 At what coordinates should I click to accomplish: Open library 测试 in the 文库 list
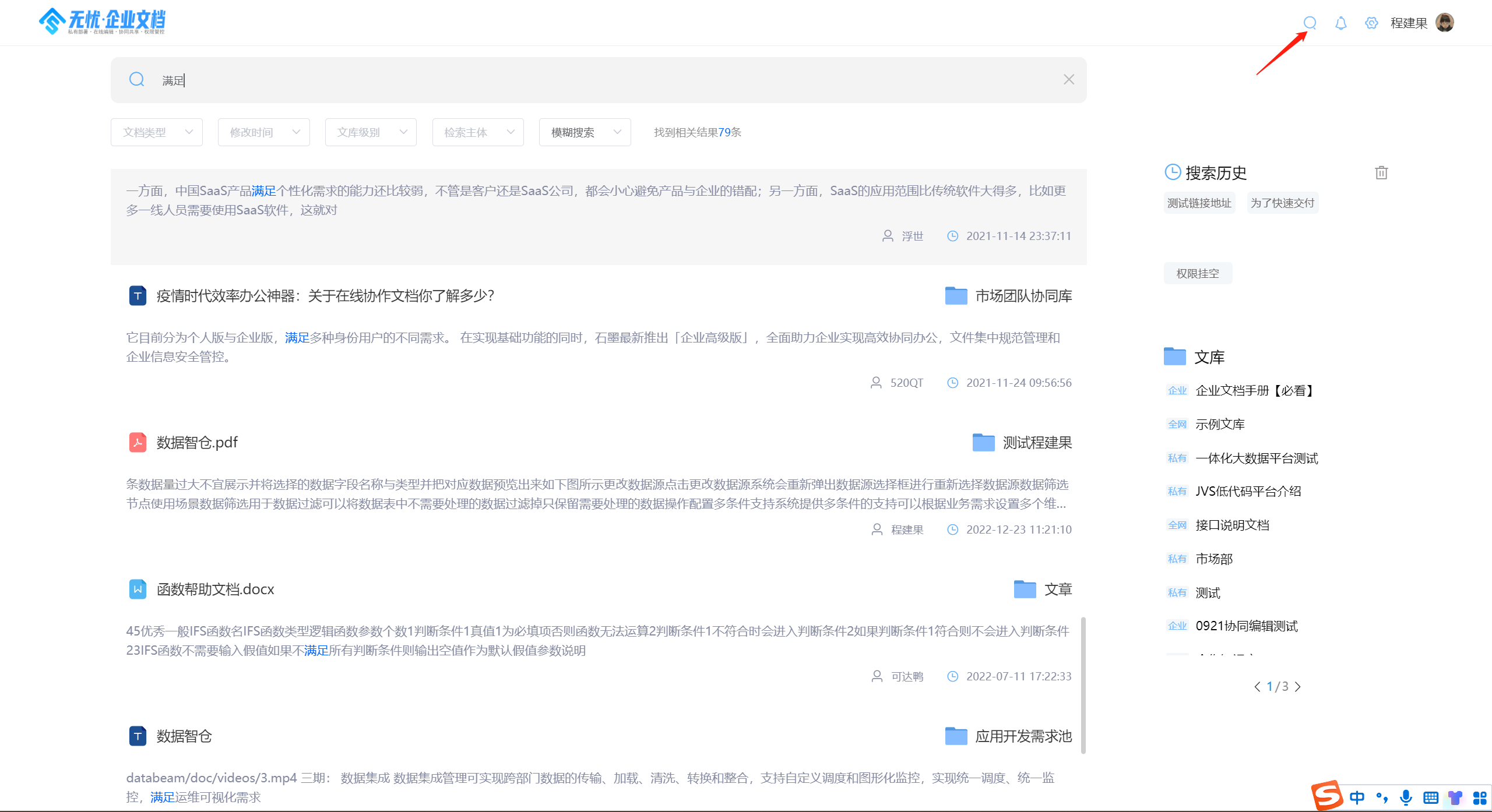1208,592
